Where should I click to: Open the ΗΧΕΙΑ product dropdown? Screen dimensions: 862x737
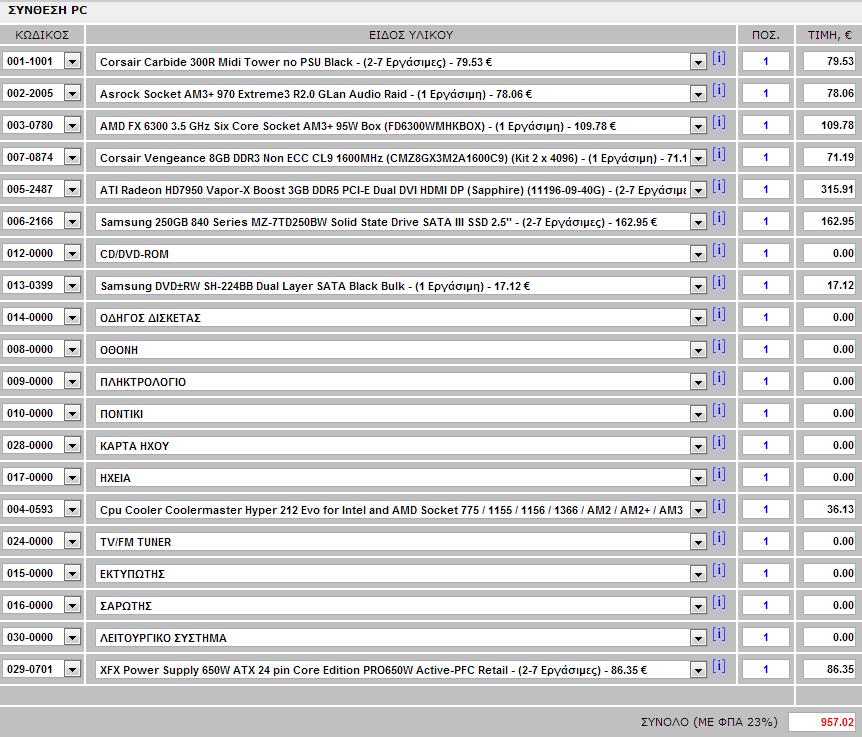(x=698, y=478)
